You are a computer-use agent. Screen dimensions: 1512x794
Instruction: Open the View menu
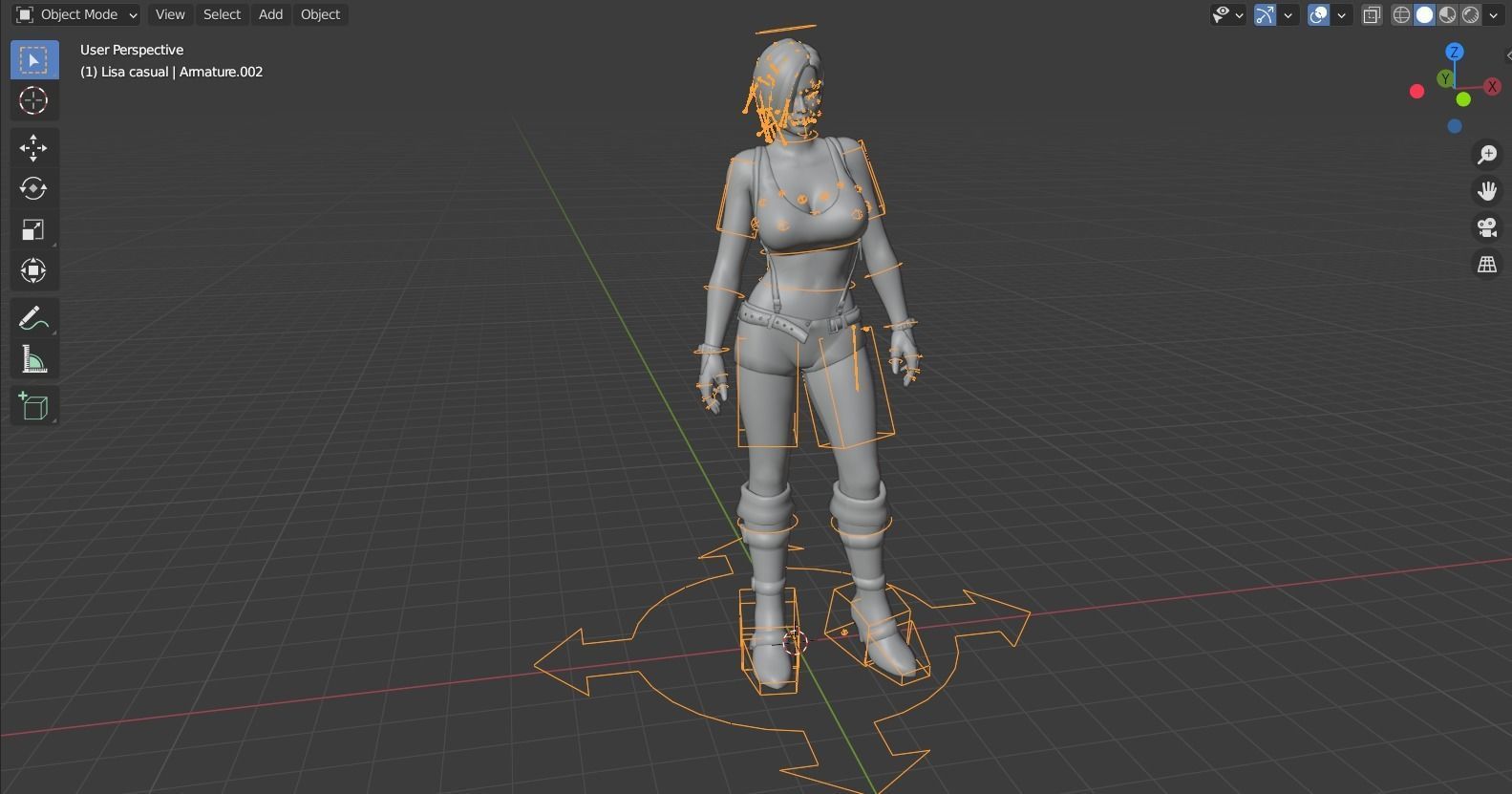tap(170, 14)
